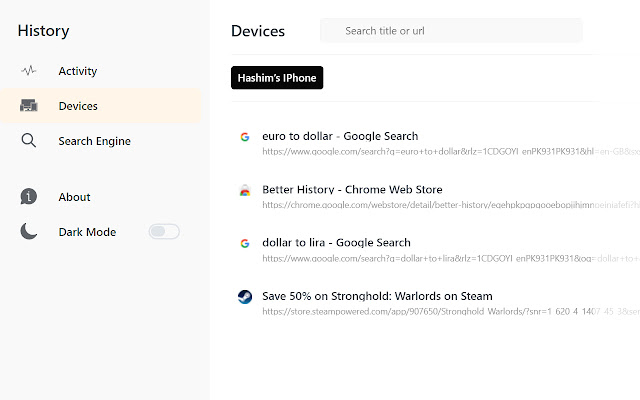
Task: Open the Stronghold: Warlords Steam entry title
Action: pyautogui.click(x=377, y=296)
